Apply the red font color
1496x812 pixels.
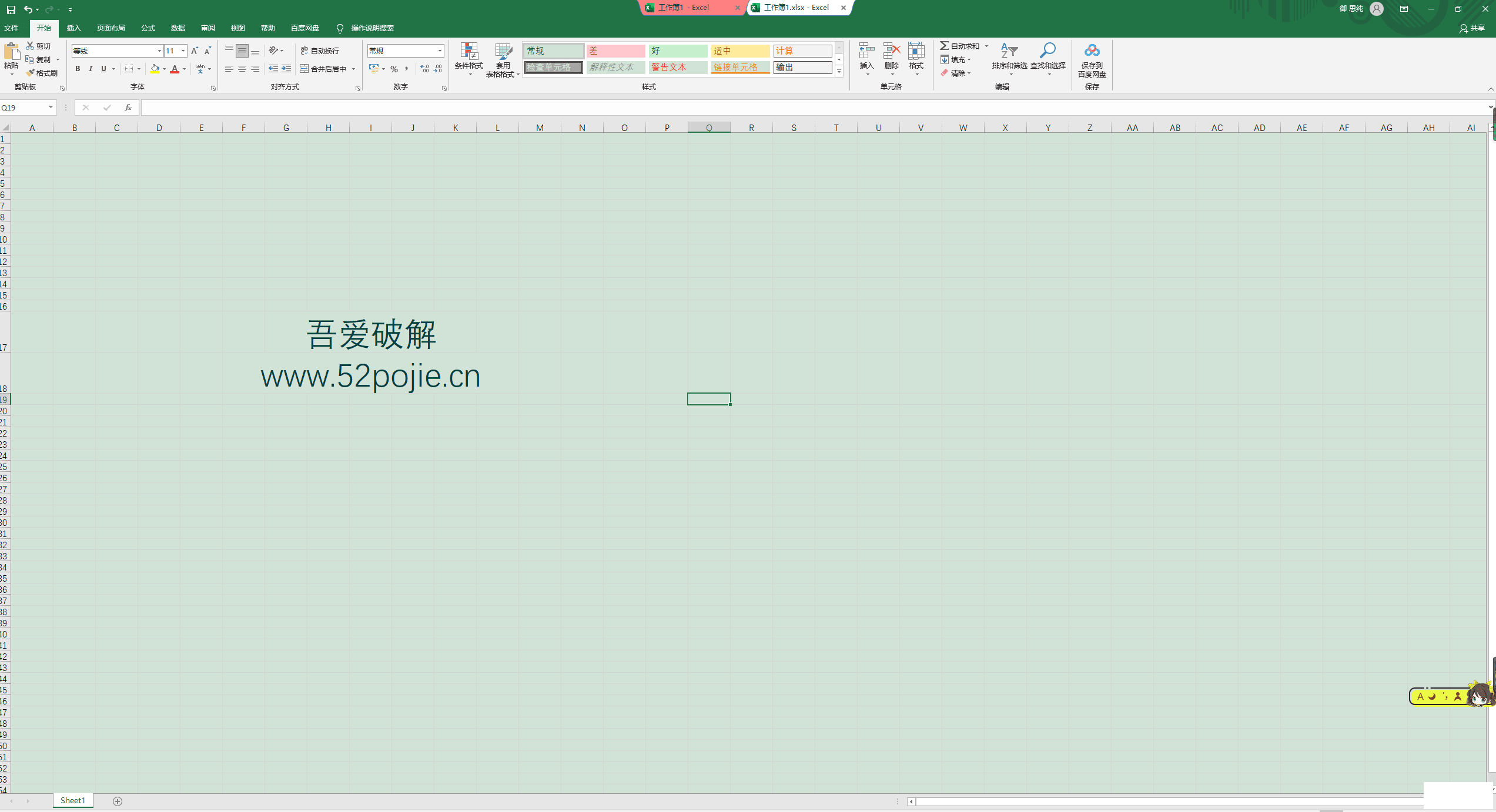point(174,69)
